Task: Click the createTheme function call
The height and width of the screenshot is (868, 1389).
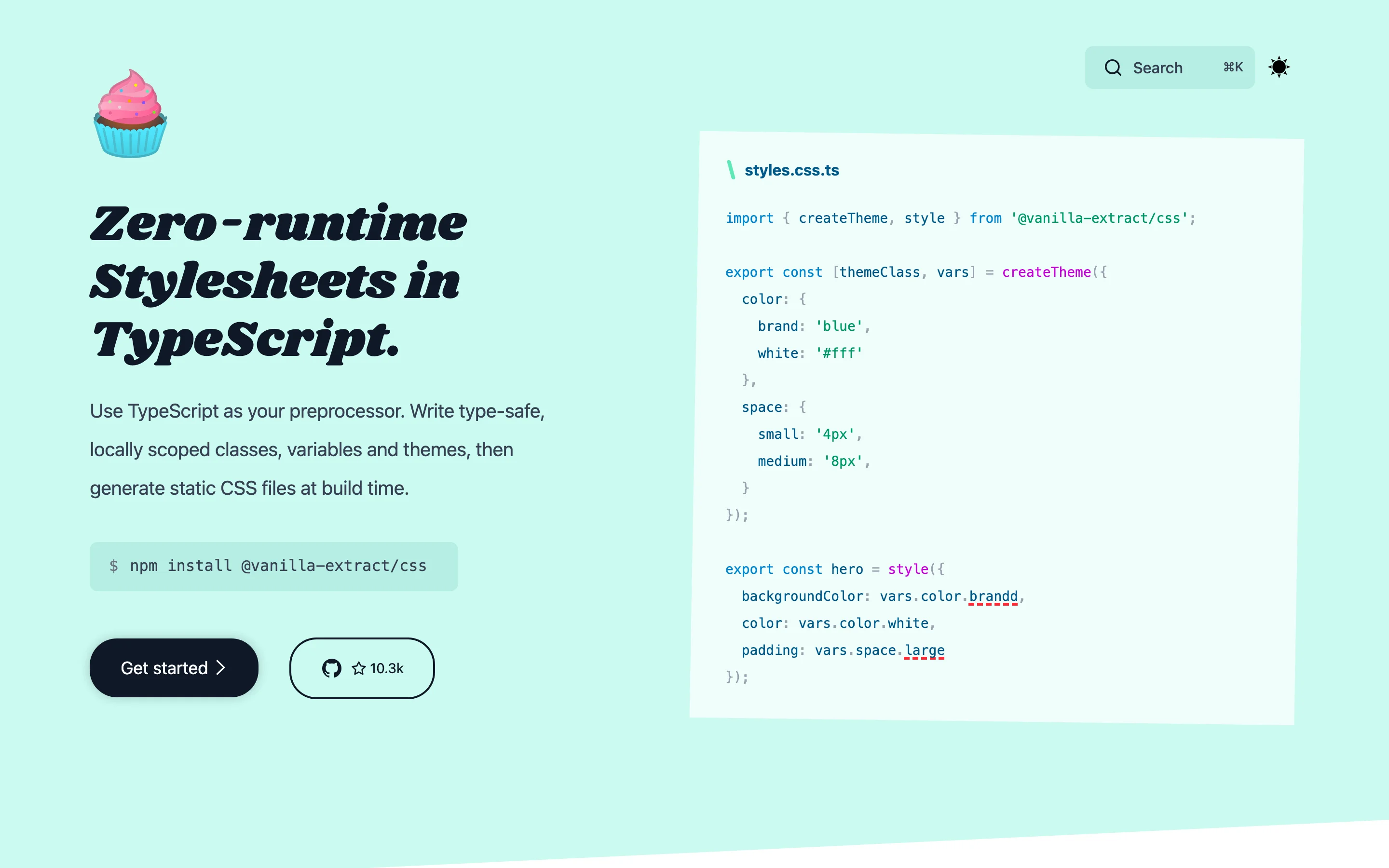Action: coord(1046,272)
